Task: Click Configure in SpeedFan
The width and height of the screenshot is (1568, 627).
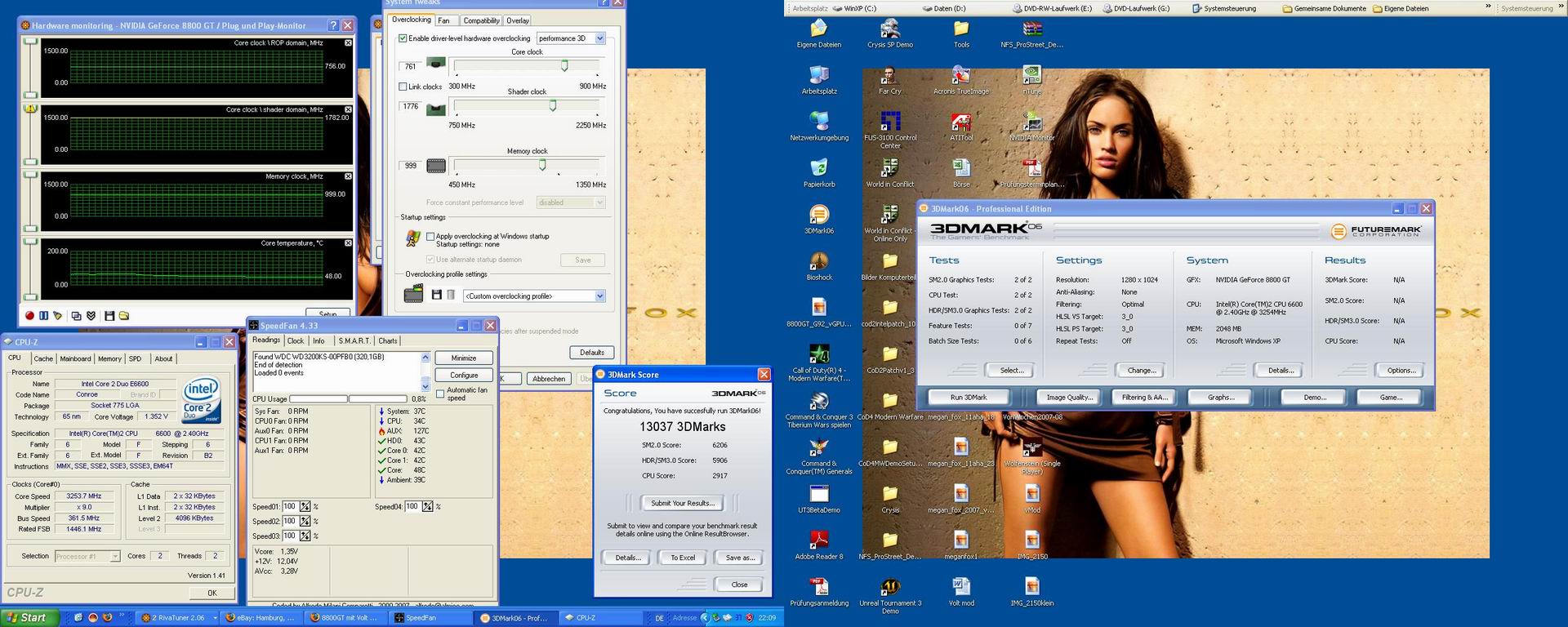Action: click(x=464, y=375)
